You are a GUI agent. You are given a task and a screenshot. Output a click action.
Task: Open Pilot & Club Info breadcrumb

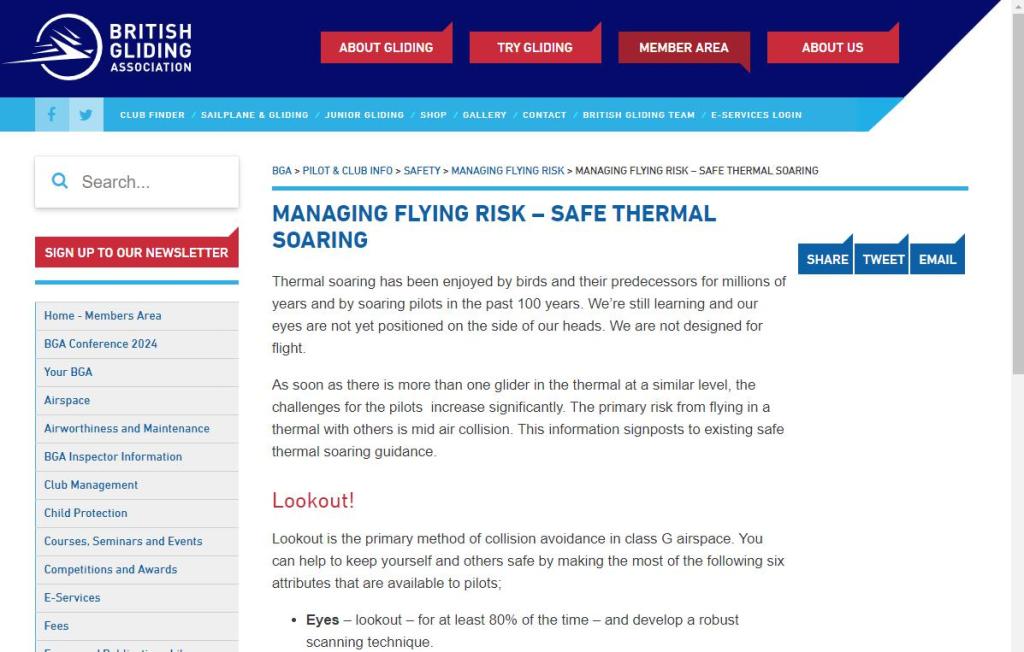coord(347,171)
